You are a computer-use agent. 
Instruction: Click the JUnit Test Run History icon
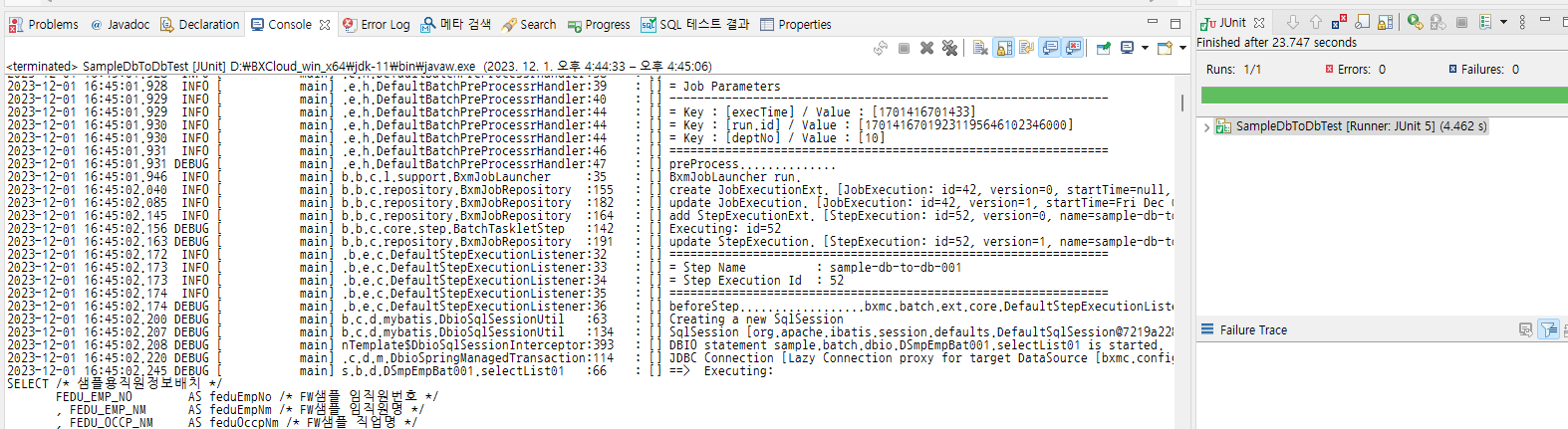(1485, 22)
